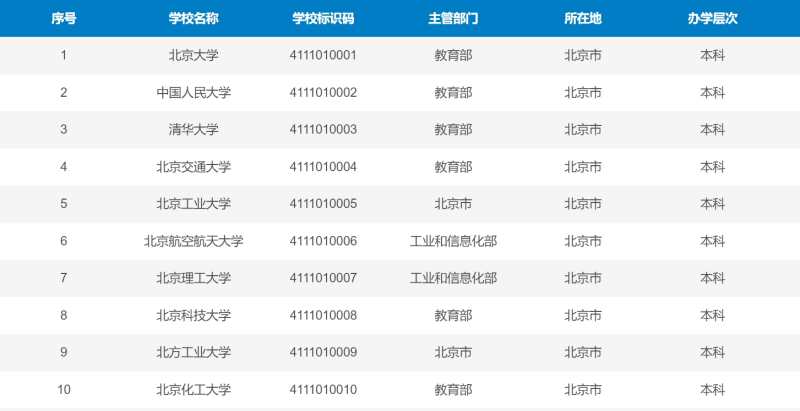800x411 pixels.
Task: Click 本科 in the 北京化工大学 row
Action: pos(712,390)
